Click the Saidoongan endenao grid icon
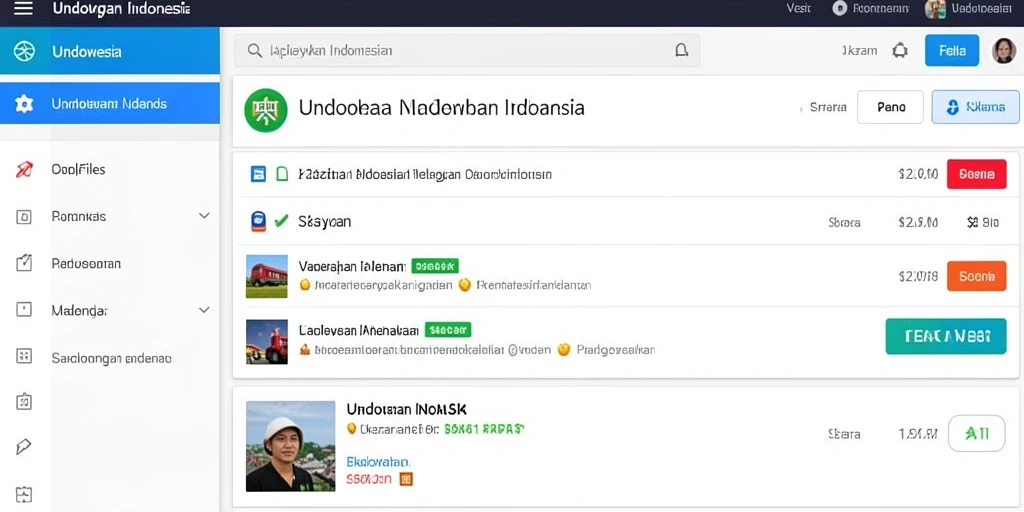This screenshot has height=512, width=1024. pos(24,356)
